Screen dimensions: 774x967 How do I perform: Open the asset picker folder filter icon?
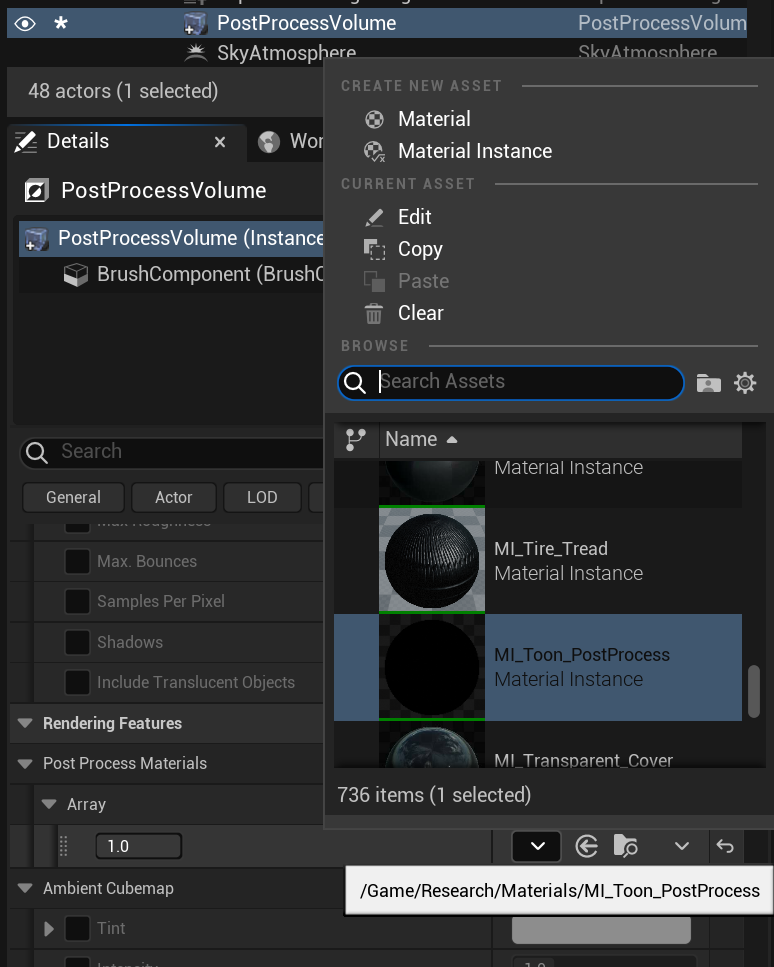click(708, 383)
